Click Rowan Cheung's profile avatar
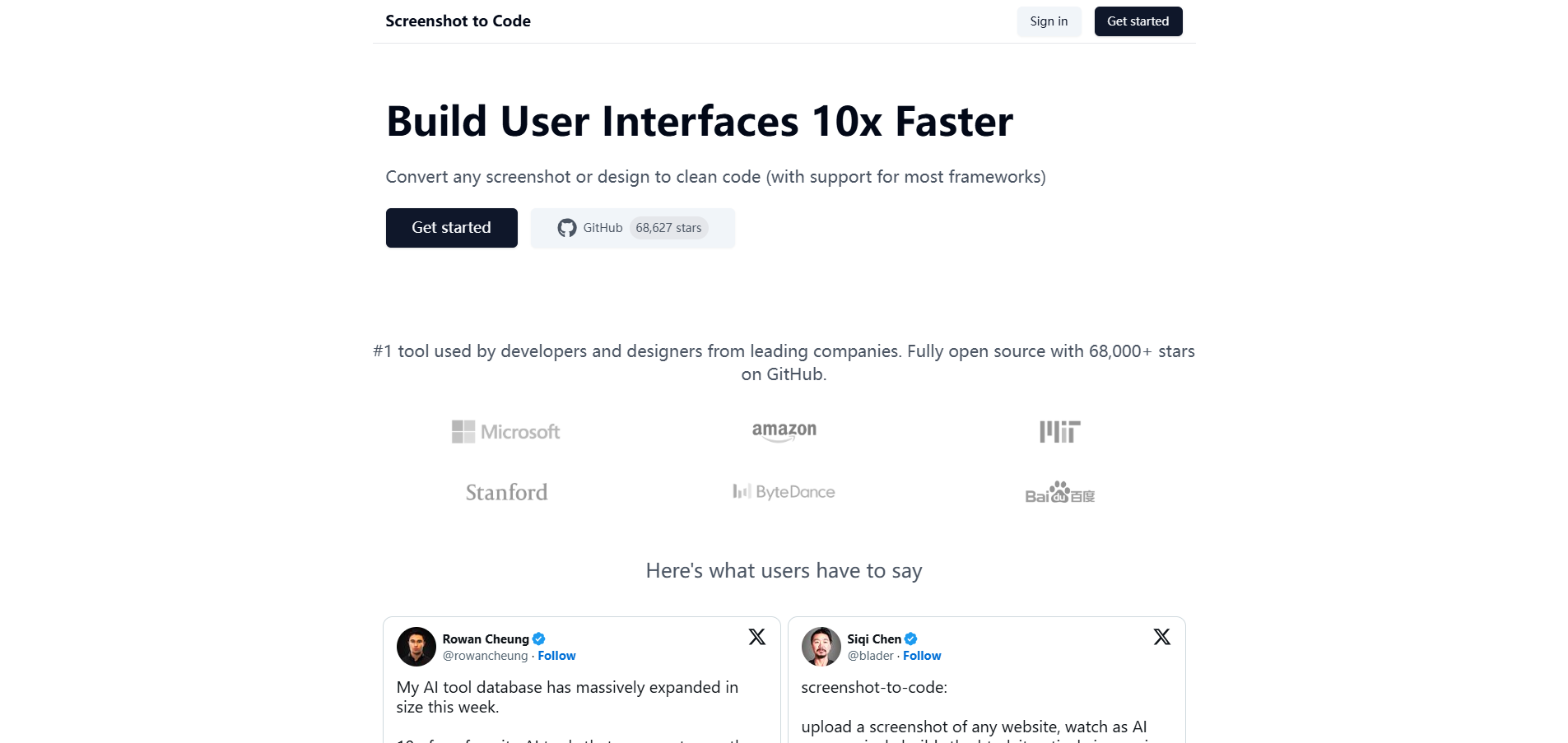This screenshot has height=743, width=1568. (x=416, y=647)
